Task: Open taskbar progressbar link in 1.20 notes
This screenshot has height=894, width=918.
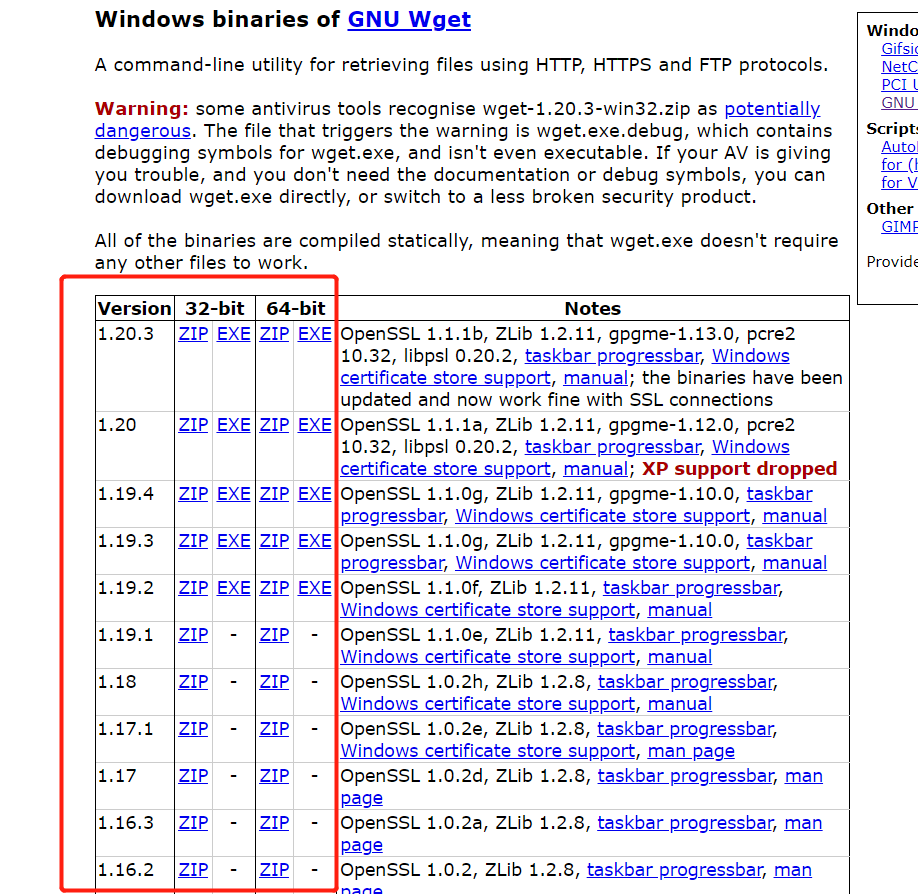Action: click(612, 447)
